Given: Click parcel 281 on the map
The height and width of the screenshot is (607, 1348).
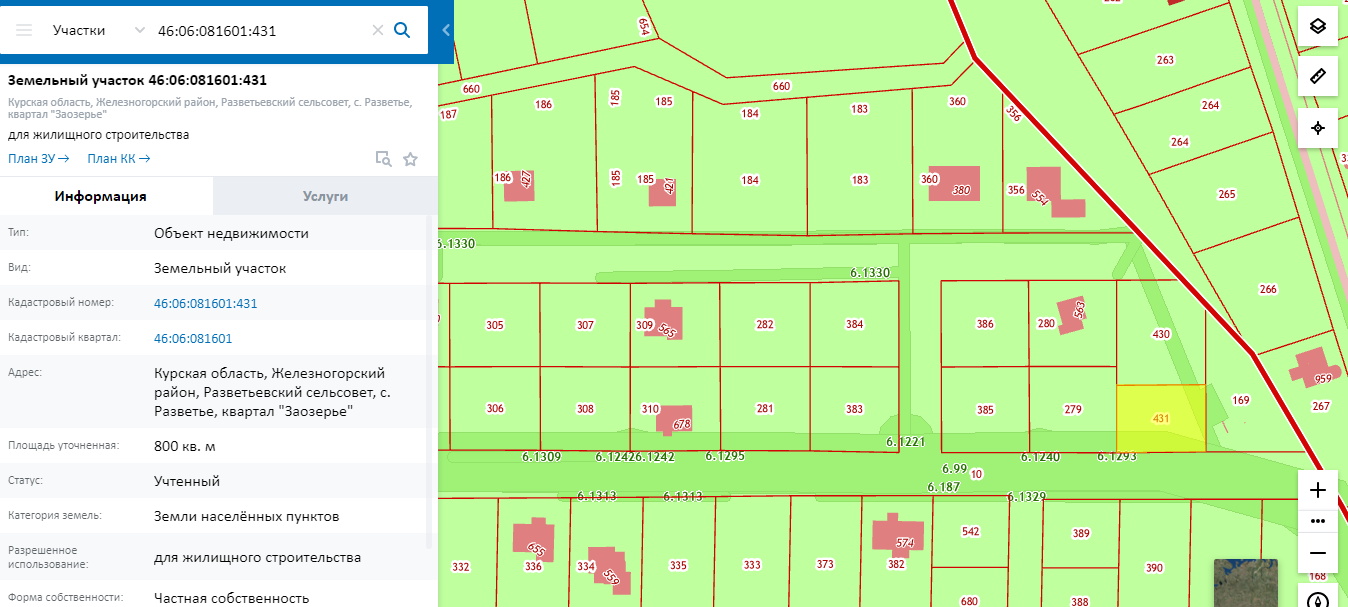Looking at the screenshot, I should pyautogui.click(x=765, y=408).
